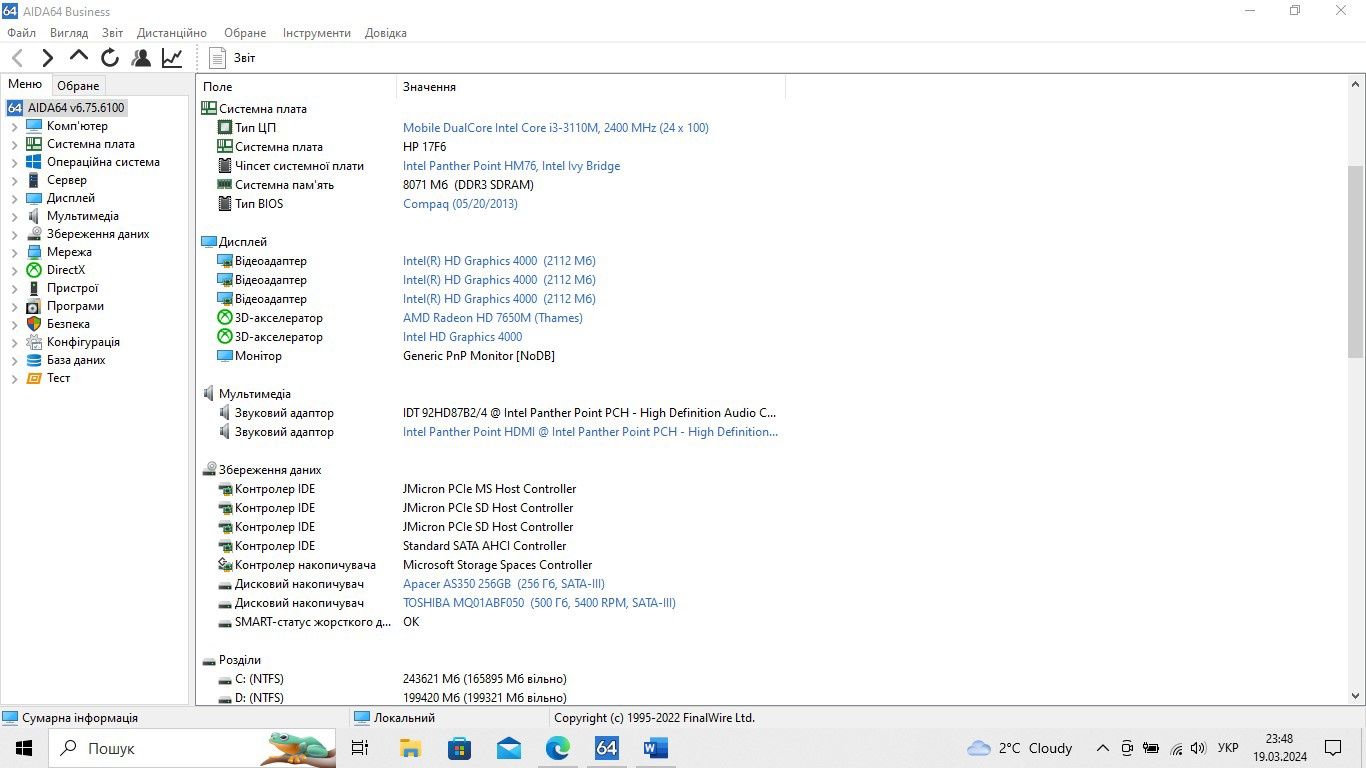Go up one level with the up arrow
This screenshot has height=768, width=1366.
click(79, 57)
